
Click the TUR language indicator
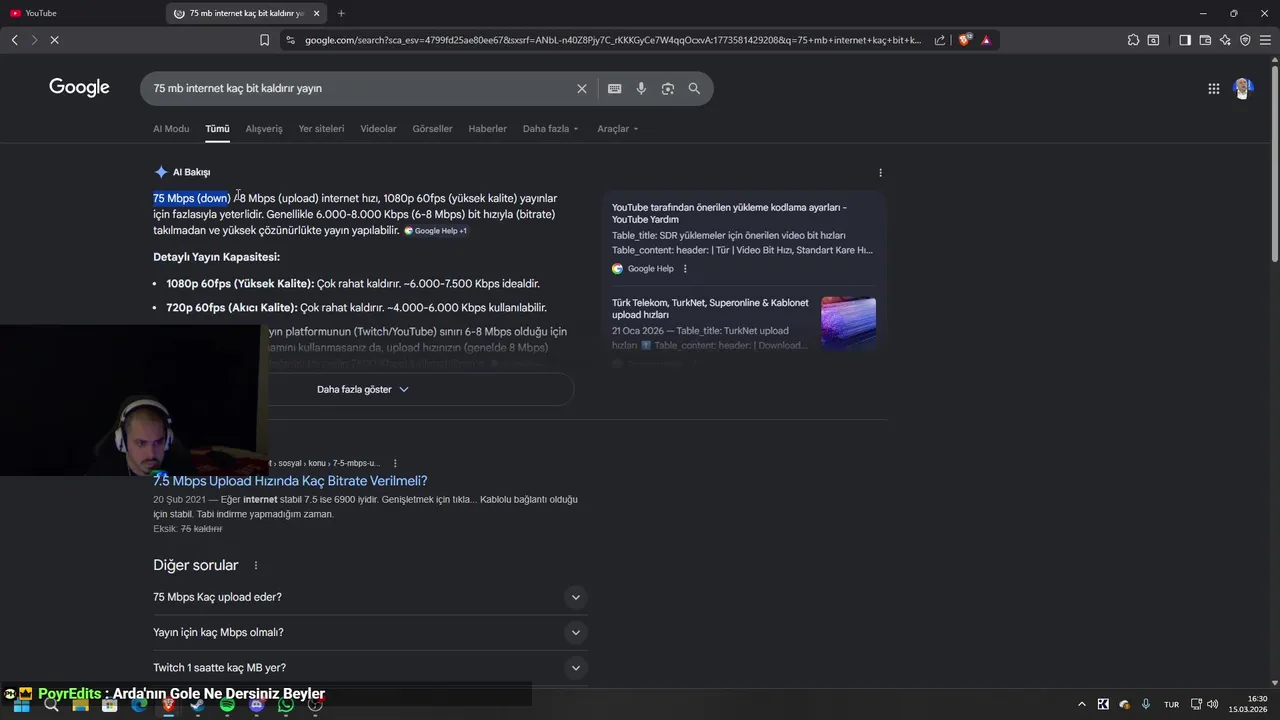(1171, 704)
